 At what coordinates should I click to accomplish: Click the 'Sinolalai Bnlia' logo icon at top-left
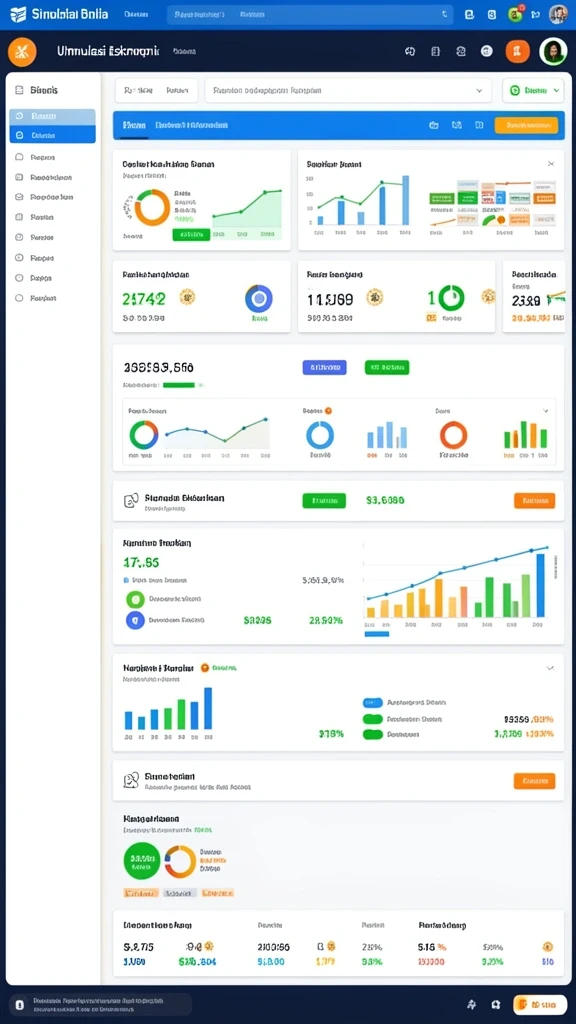(x=18, y=14)
